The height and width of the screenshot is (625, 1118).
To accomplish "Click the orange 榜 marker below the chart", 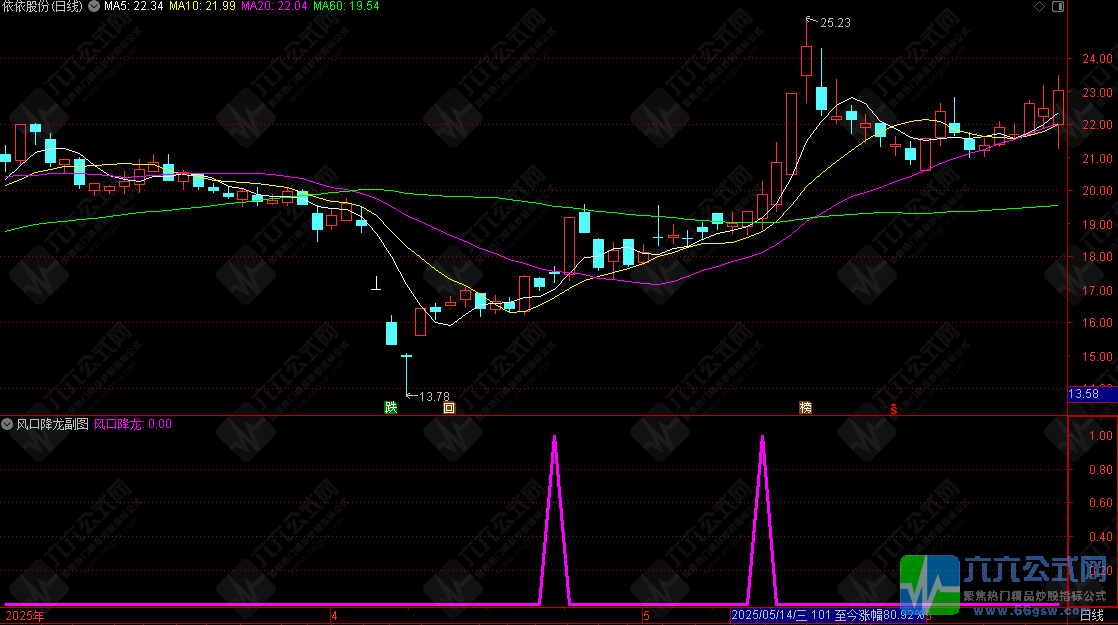I will (805, 408).
